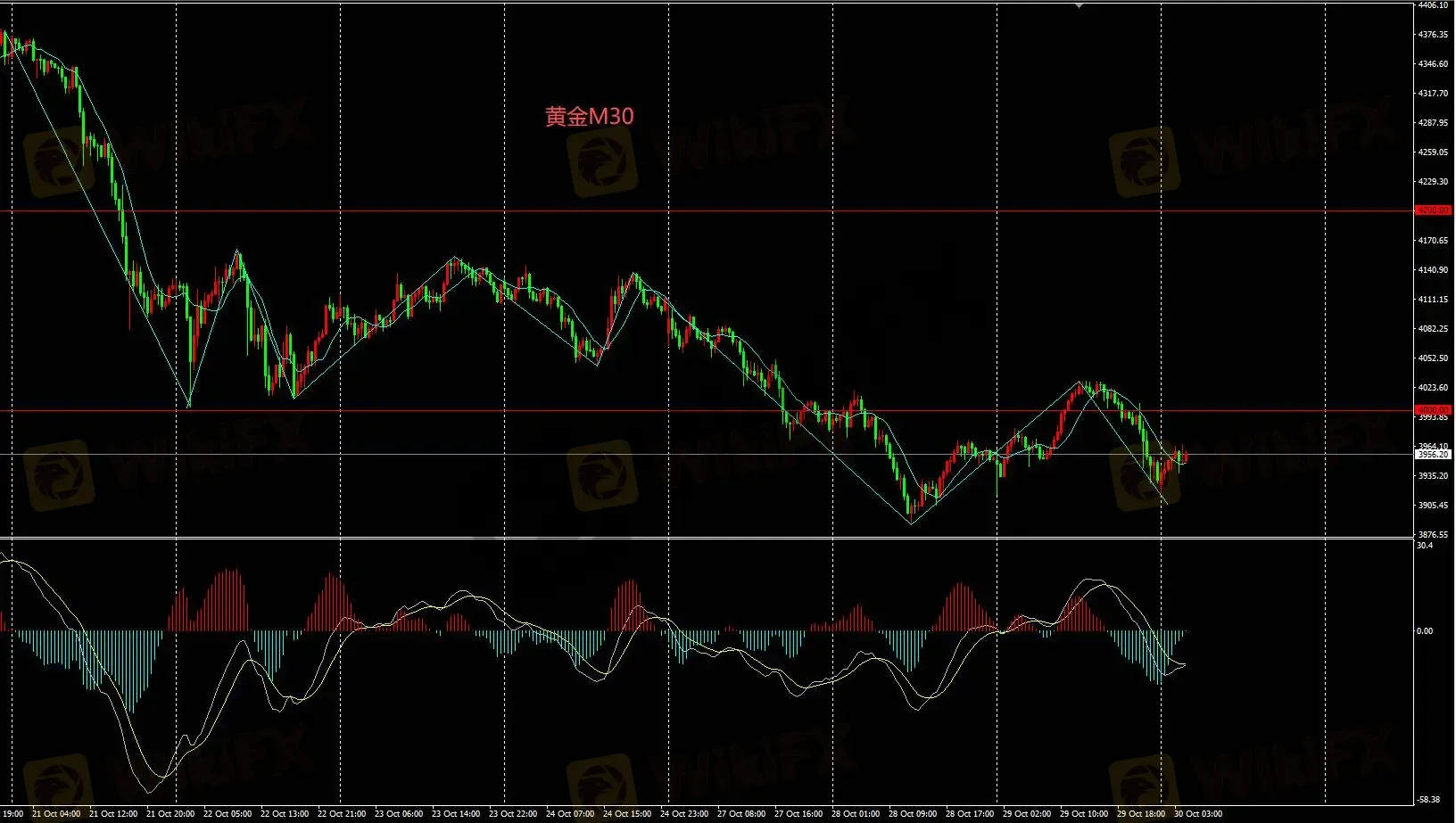Image resolution: width=1456 pixels, height=823 pixels.
Task: Click price scale value 4376.35
Action: 1433,35
